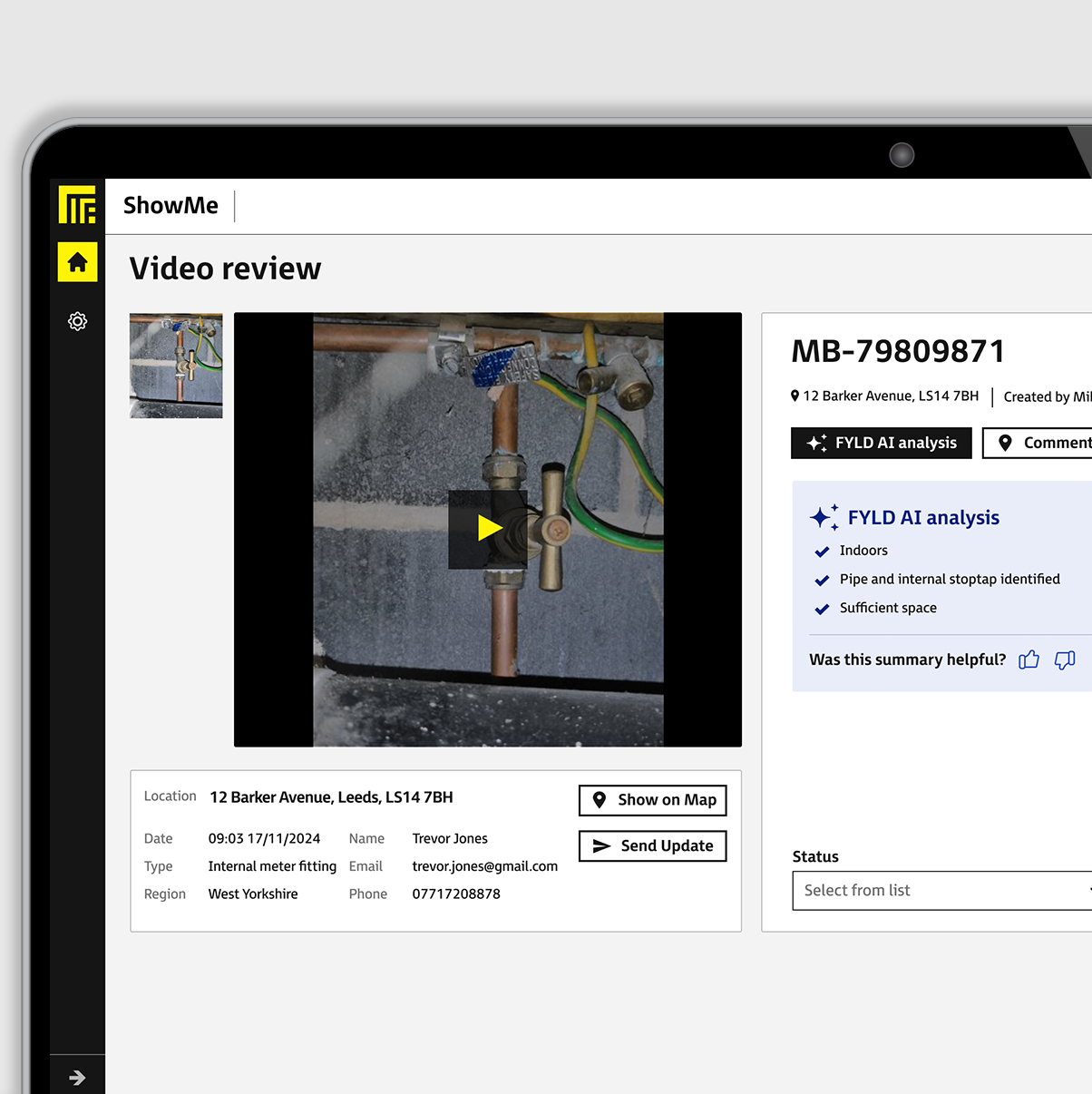Click the email trevor.jones@gmail.com

pos(485,866)
